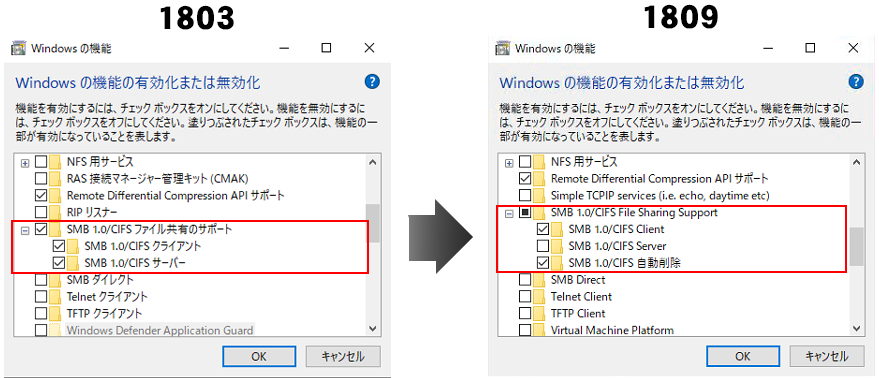The image size is (879, 378).
Task: Enable SMB 1.0/CIFS Server checkbox
Action: pos(543,246)
